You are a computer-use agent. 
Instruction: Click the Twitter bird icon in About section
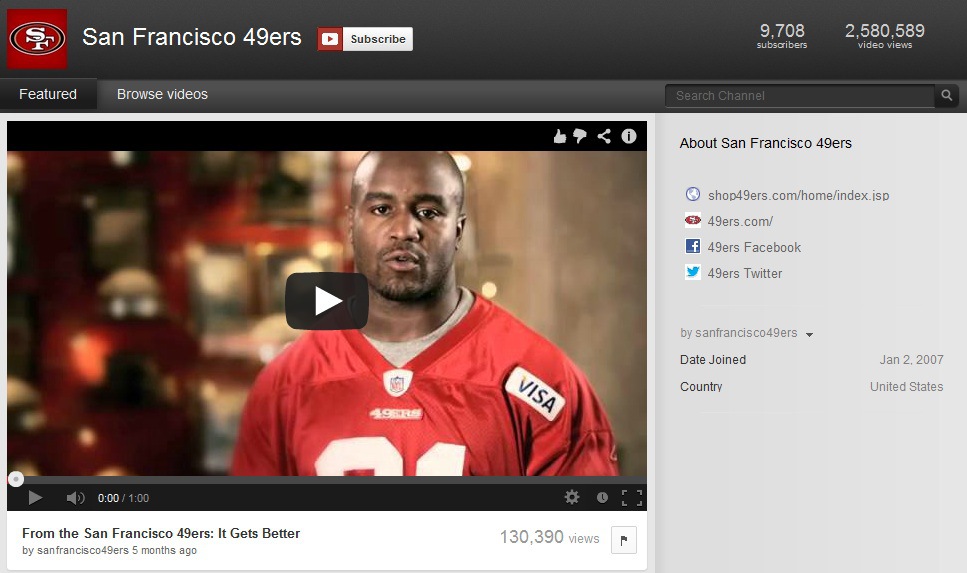pyautogui.click(x=693, y=272)
